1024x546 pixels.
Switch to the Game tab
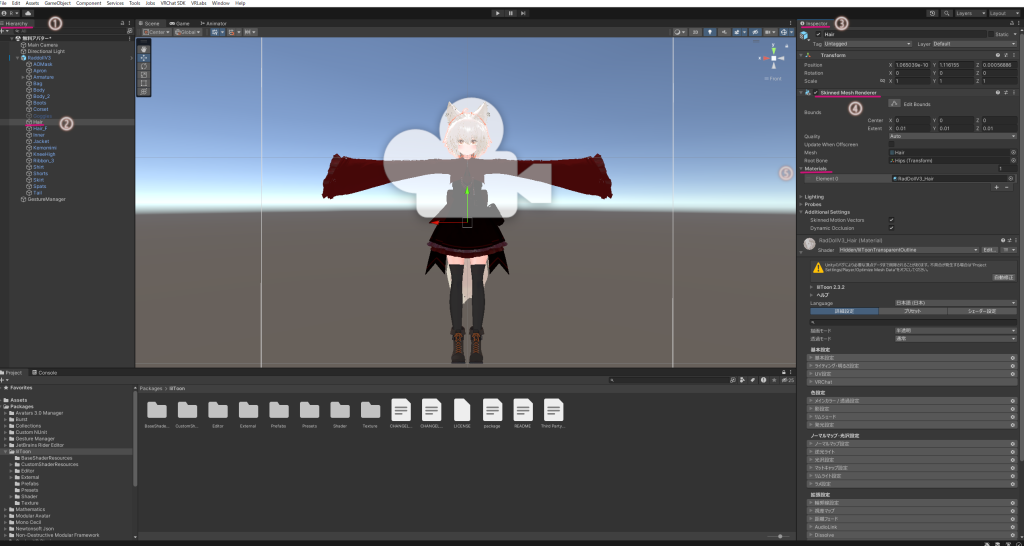coord(182,22)
